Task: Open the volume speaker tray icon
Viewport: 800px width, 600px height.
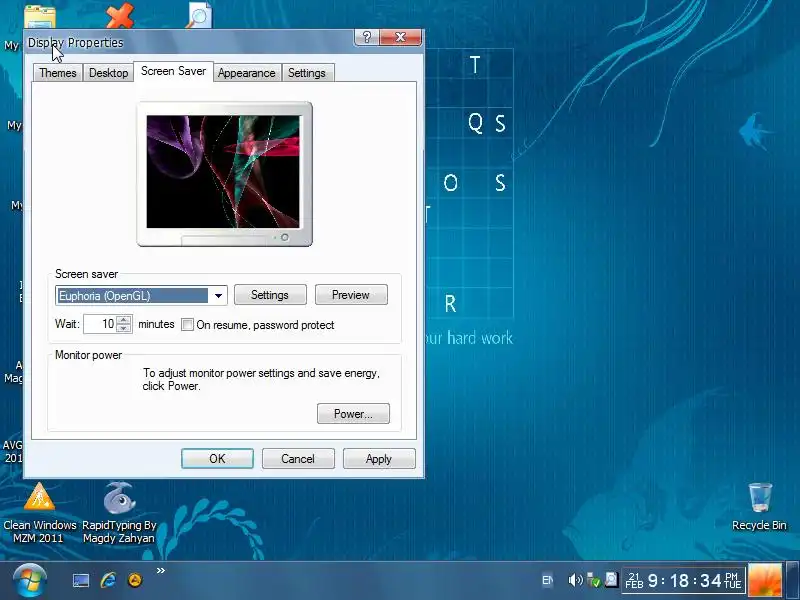Action: [575, 580]
